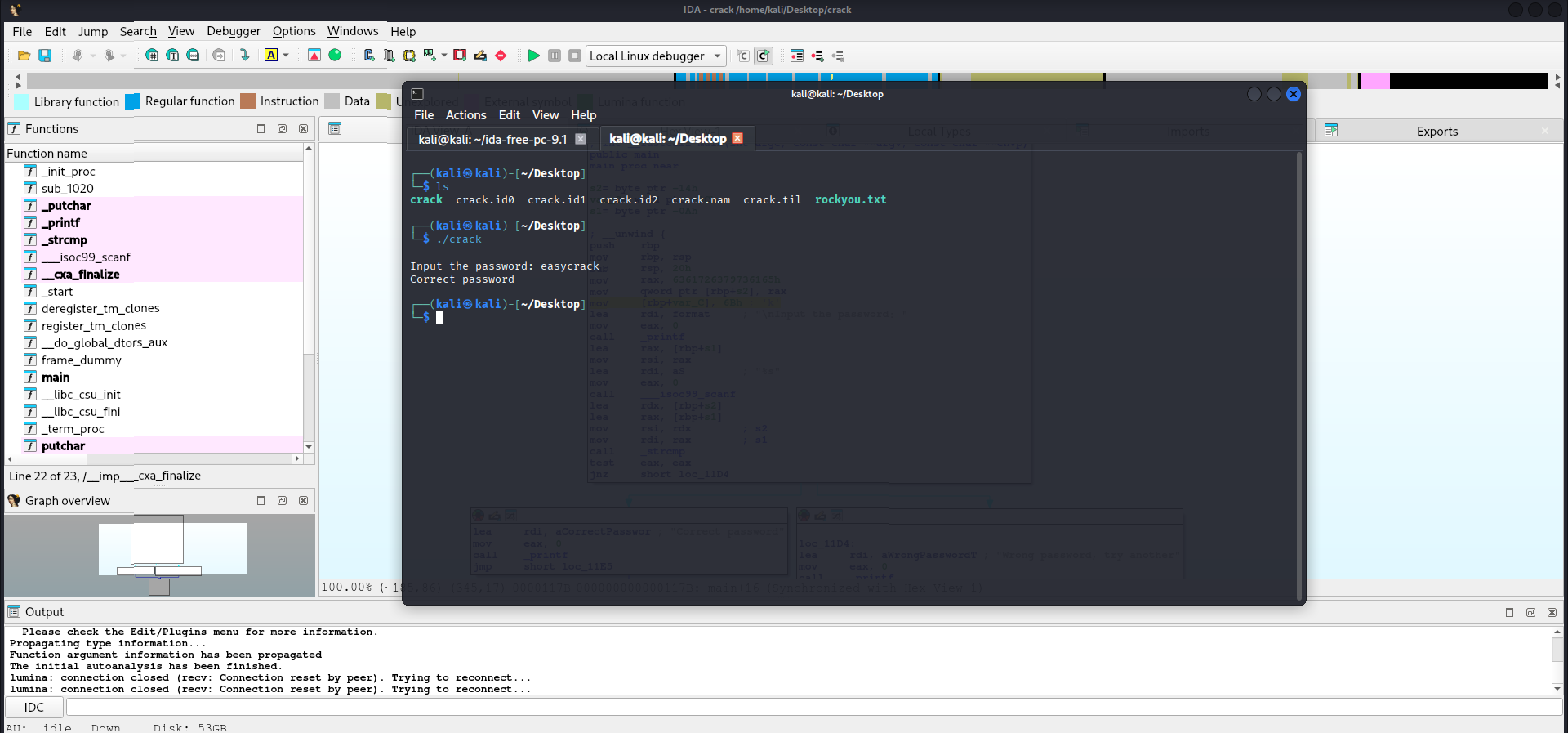1568x733 pixels.
Task: Click the Graph overview thumbnail
Action: coord(159,556)
